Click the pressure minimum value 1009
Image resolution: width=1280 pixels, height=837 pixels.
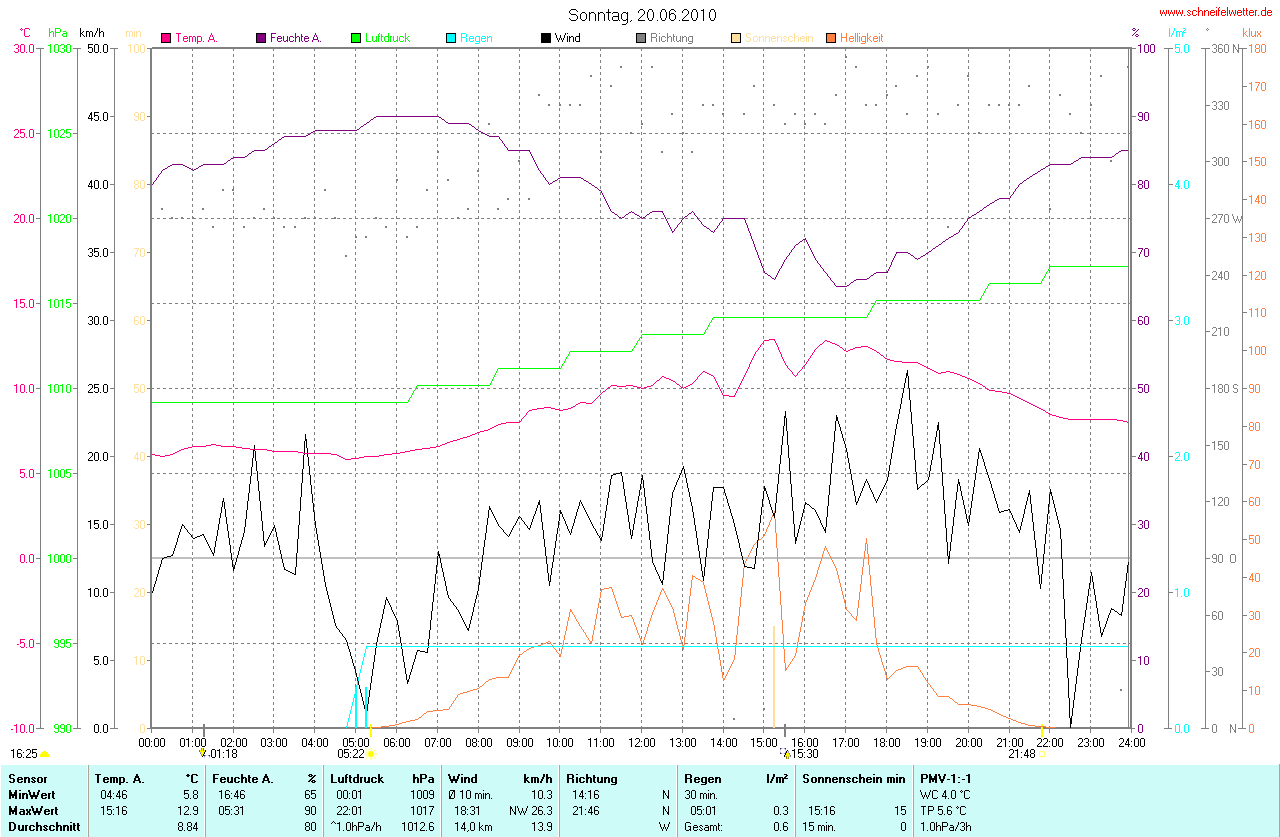pos(422,795)
